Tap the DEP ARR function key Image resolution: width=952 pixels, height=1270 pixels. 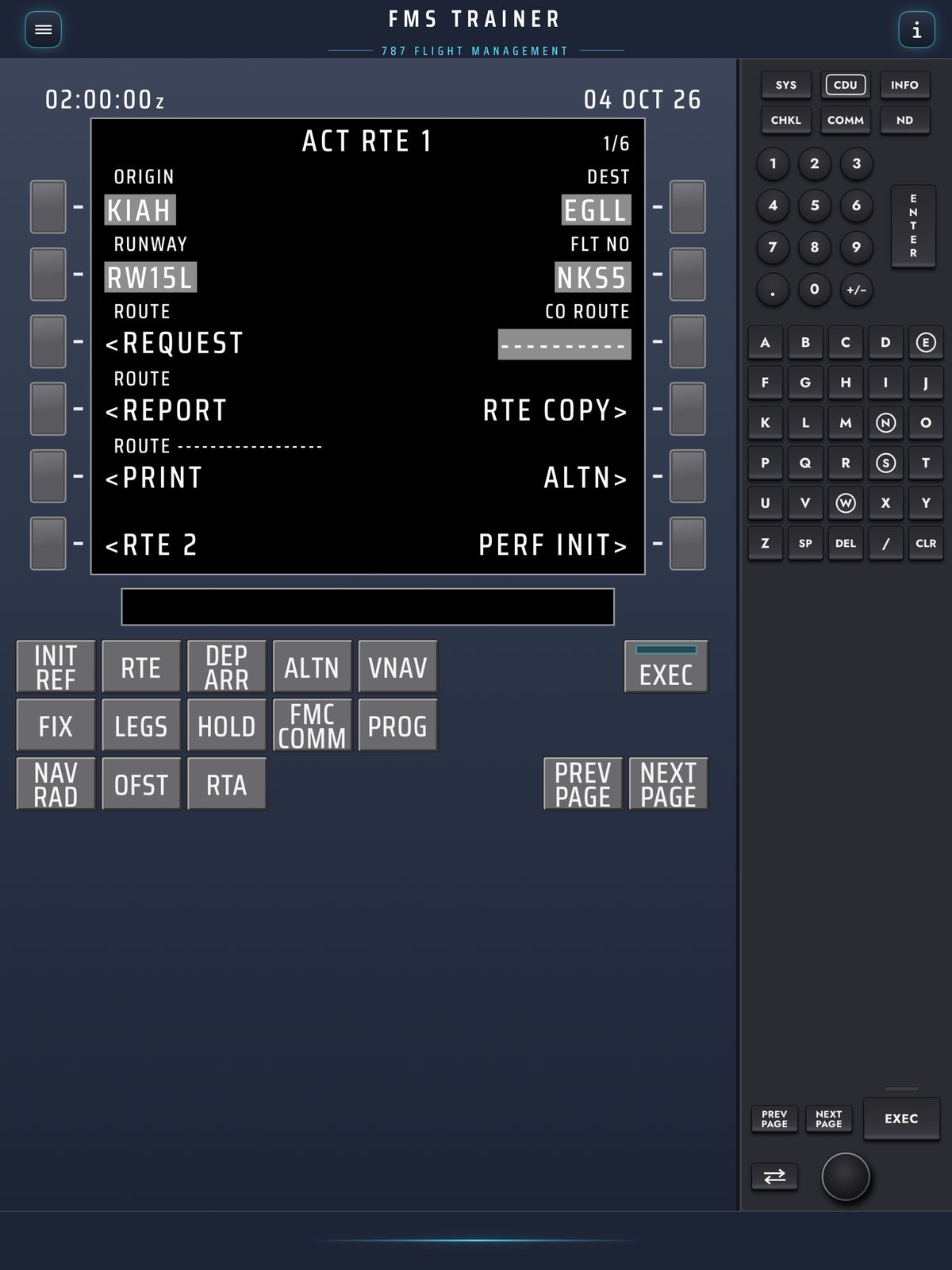click(x=227, y=667)
